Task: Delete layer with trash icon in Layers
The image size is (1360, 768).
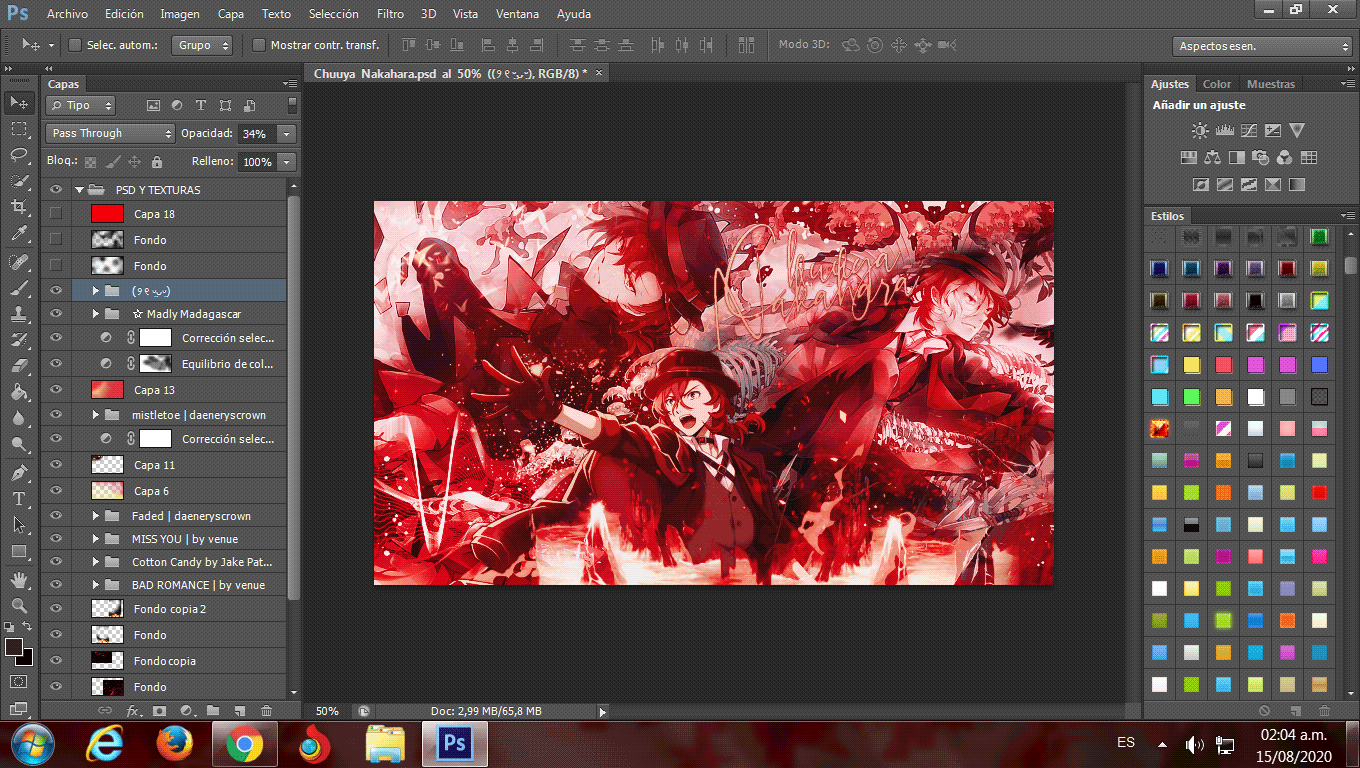Action: (266, 711)
